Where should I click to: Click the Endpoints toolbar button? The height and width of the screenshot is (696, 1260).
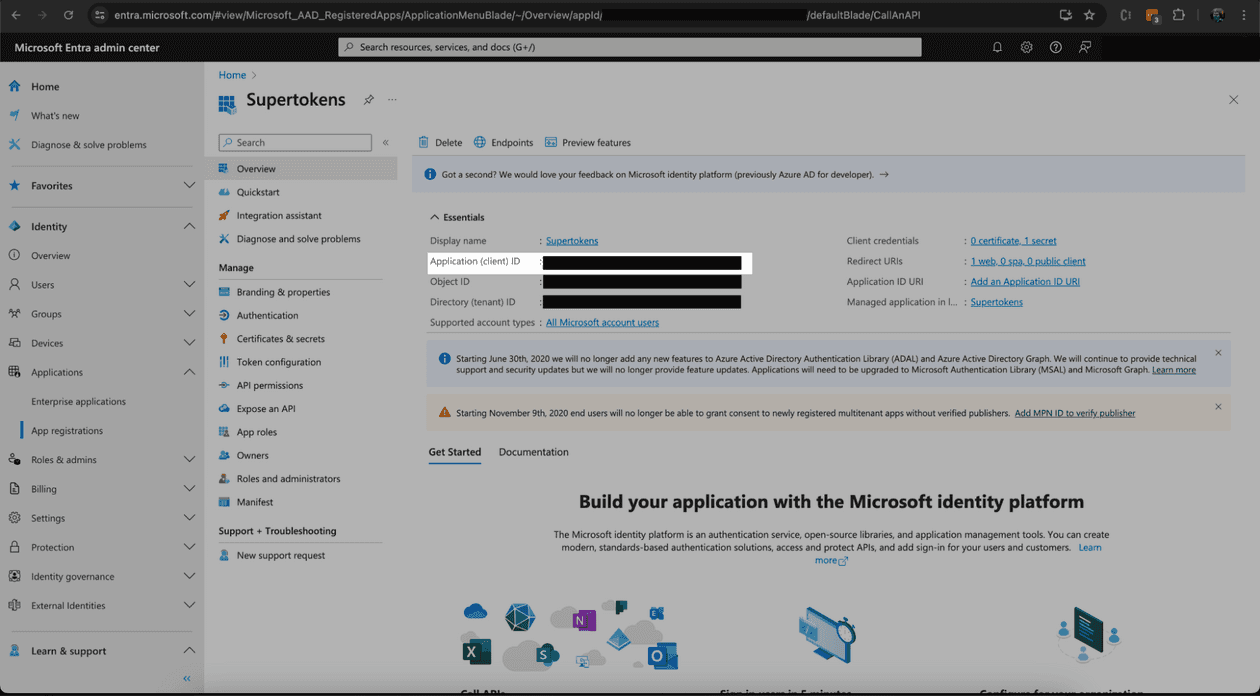click(x=503, y=142)
